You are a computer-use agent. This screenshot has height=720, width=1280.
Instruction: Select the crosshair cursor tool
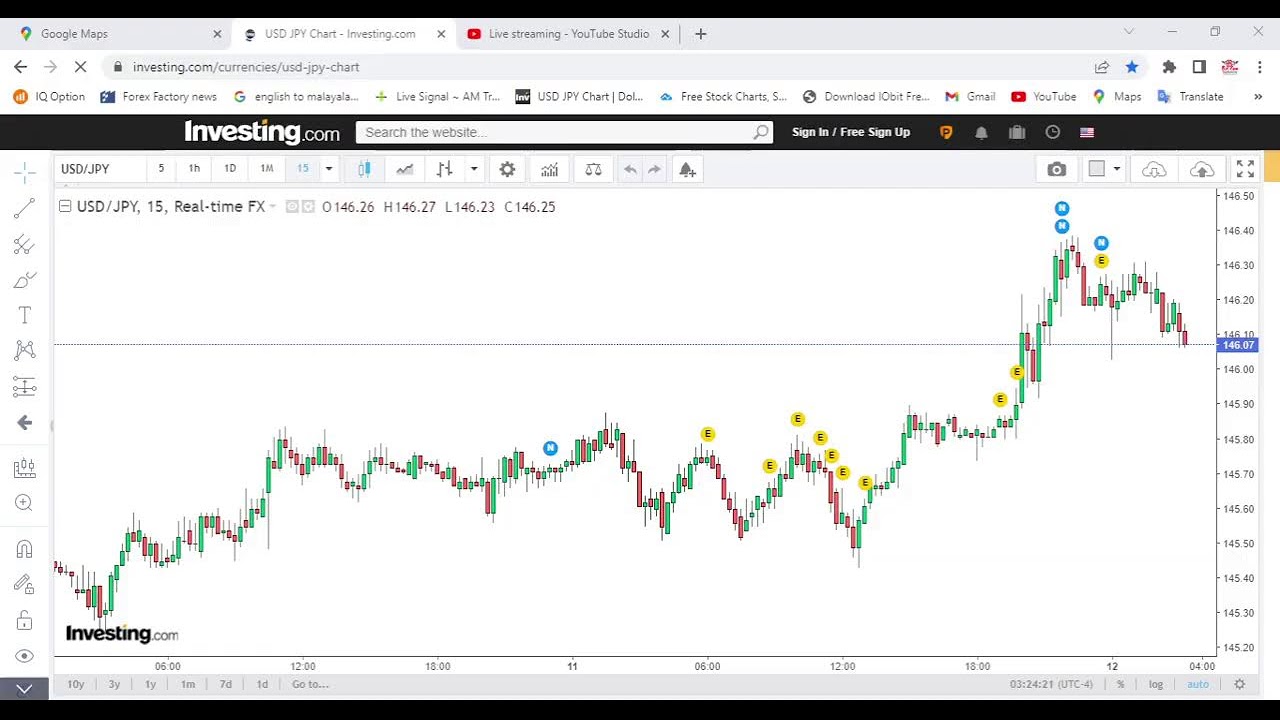[x=25, y=173]
